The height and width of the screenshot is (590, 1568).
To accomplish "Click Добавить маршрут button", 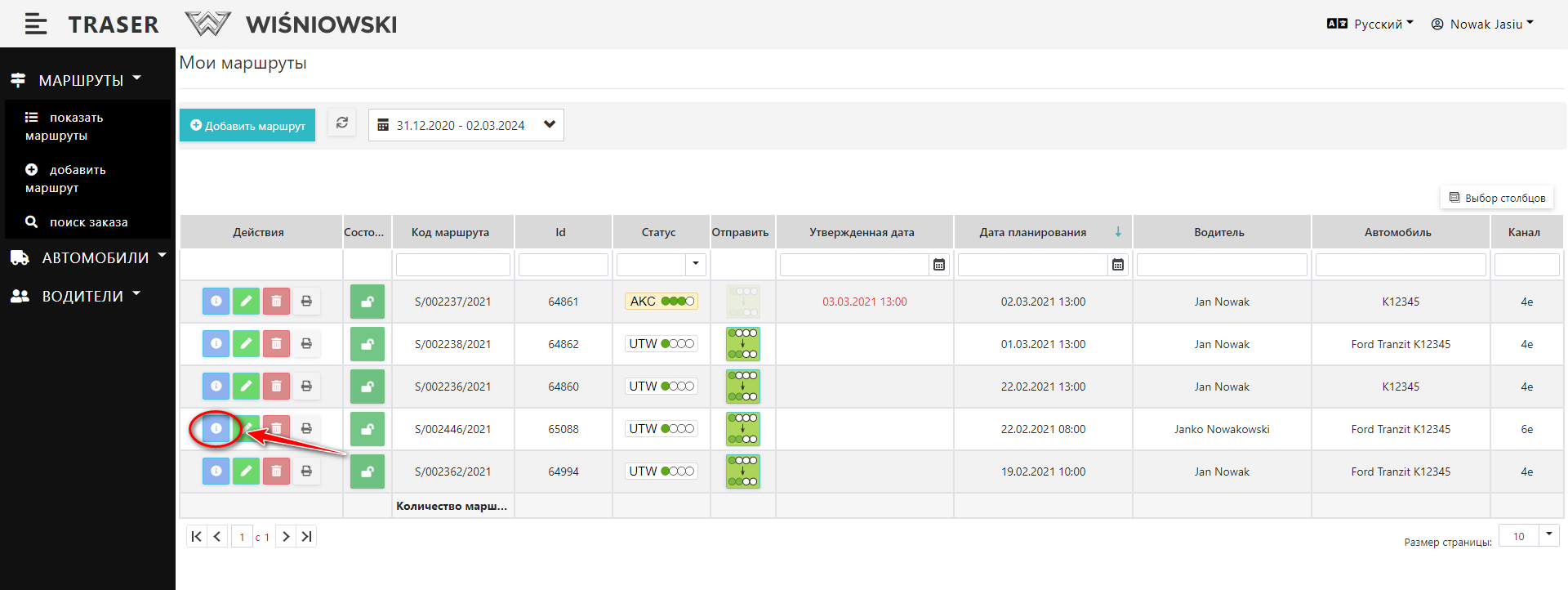I will [247, 126].
